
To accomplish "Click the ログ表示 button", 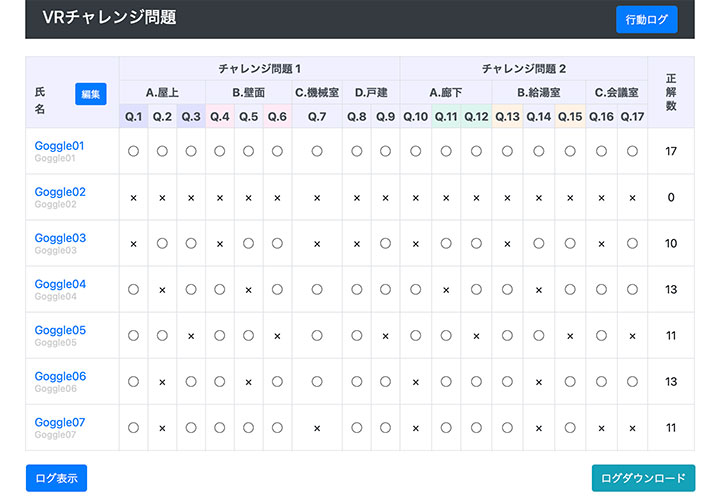I will click(x=56, y=478).
